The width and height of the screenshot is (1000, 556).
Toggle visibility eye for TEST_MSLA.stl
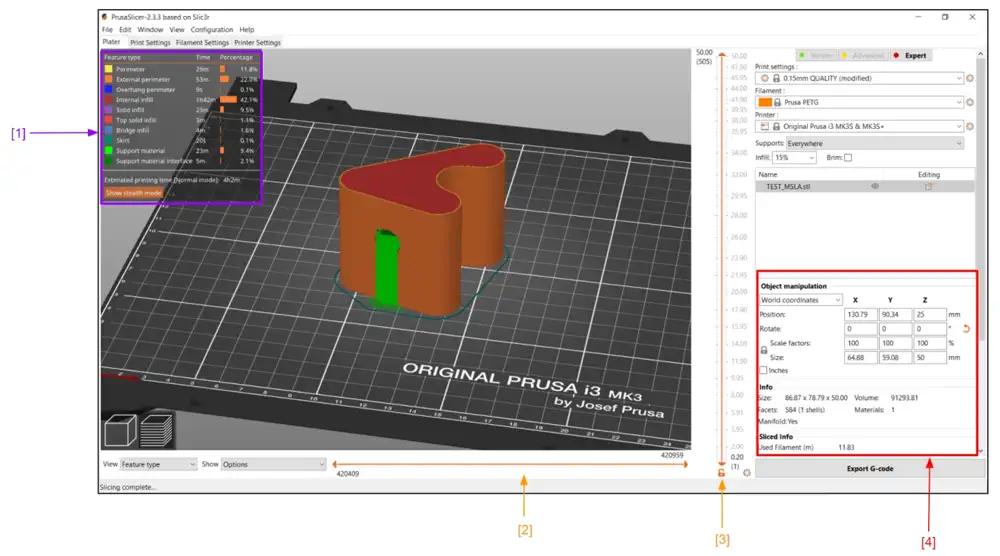coord(875,187)
